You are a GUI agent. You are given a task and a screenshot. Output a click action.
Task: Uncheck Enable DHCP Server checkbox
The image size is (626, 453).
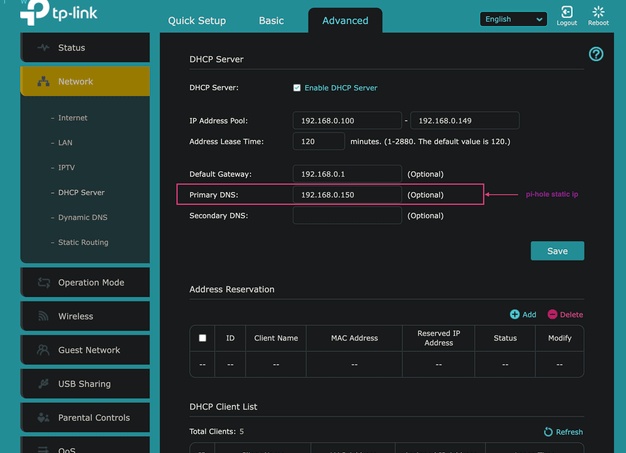pos(297,88)
